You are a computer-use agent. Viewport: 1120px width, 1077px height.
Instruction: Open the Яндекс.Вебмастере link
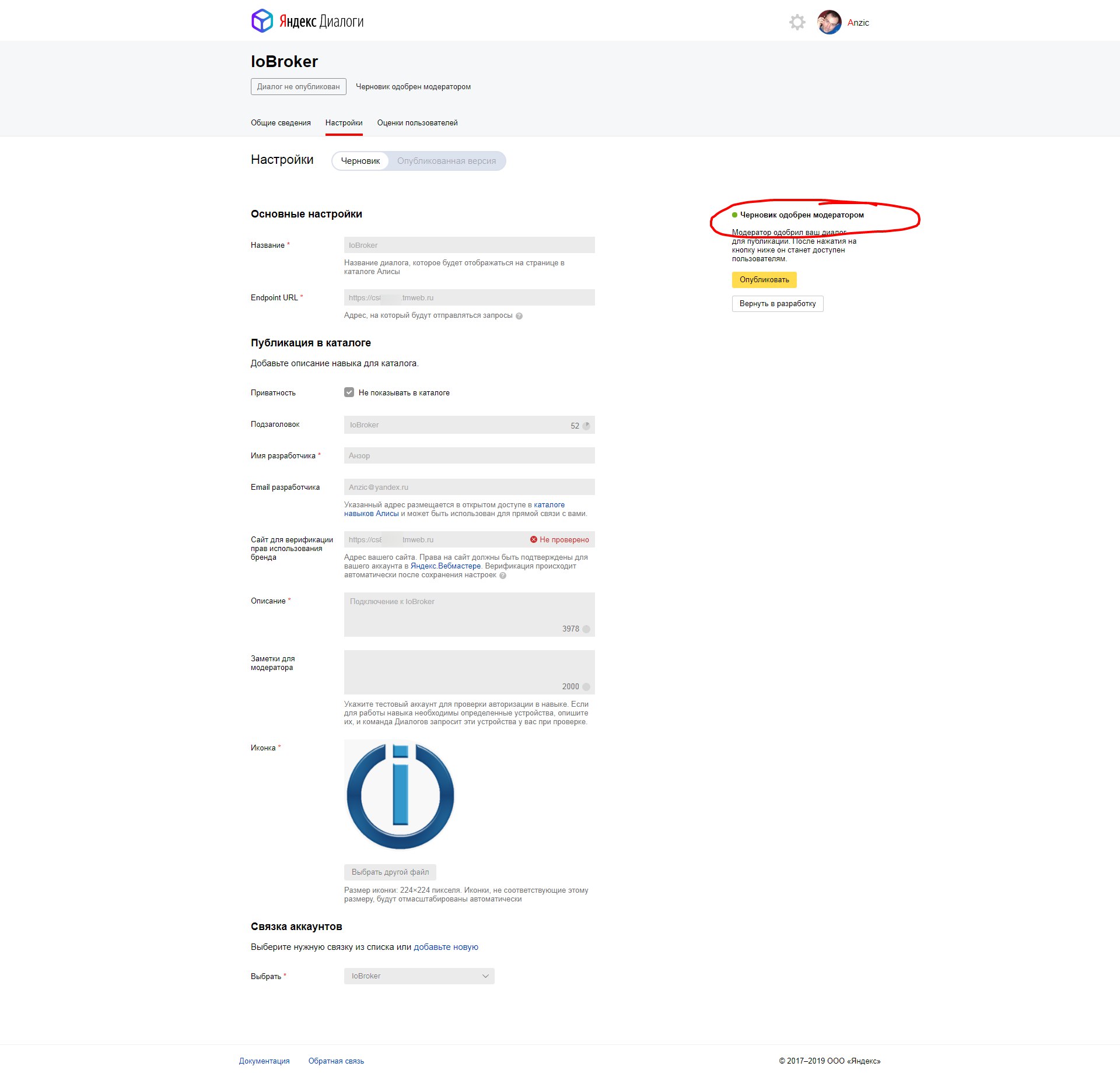point(446,566)
